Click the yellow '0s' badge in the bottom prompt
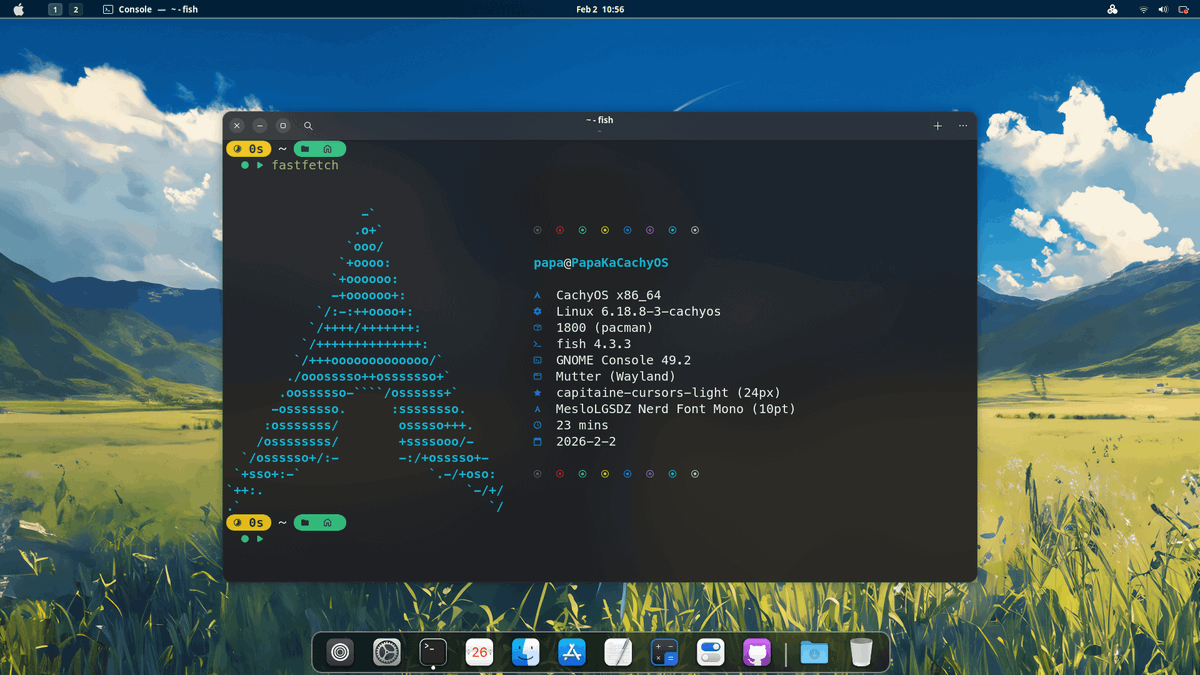The image size is (1200, 675). coord(250,523)
